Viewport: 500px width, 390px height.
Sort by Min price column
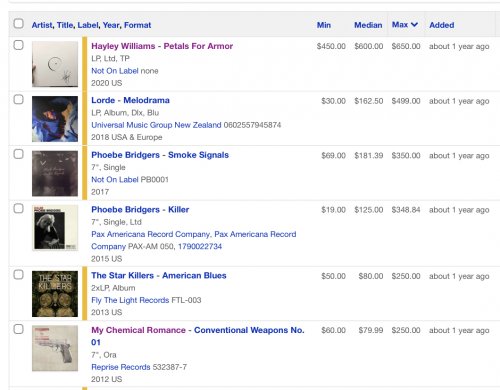pos(324,25)
